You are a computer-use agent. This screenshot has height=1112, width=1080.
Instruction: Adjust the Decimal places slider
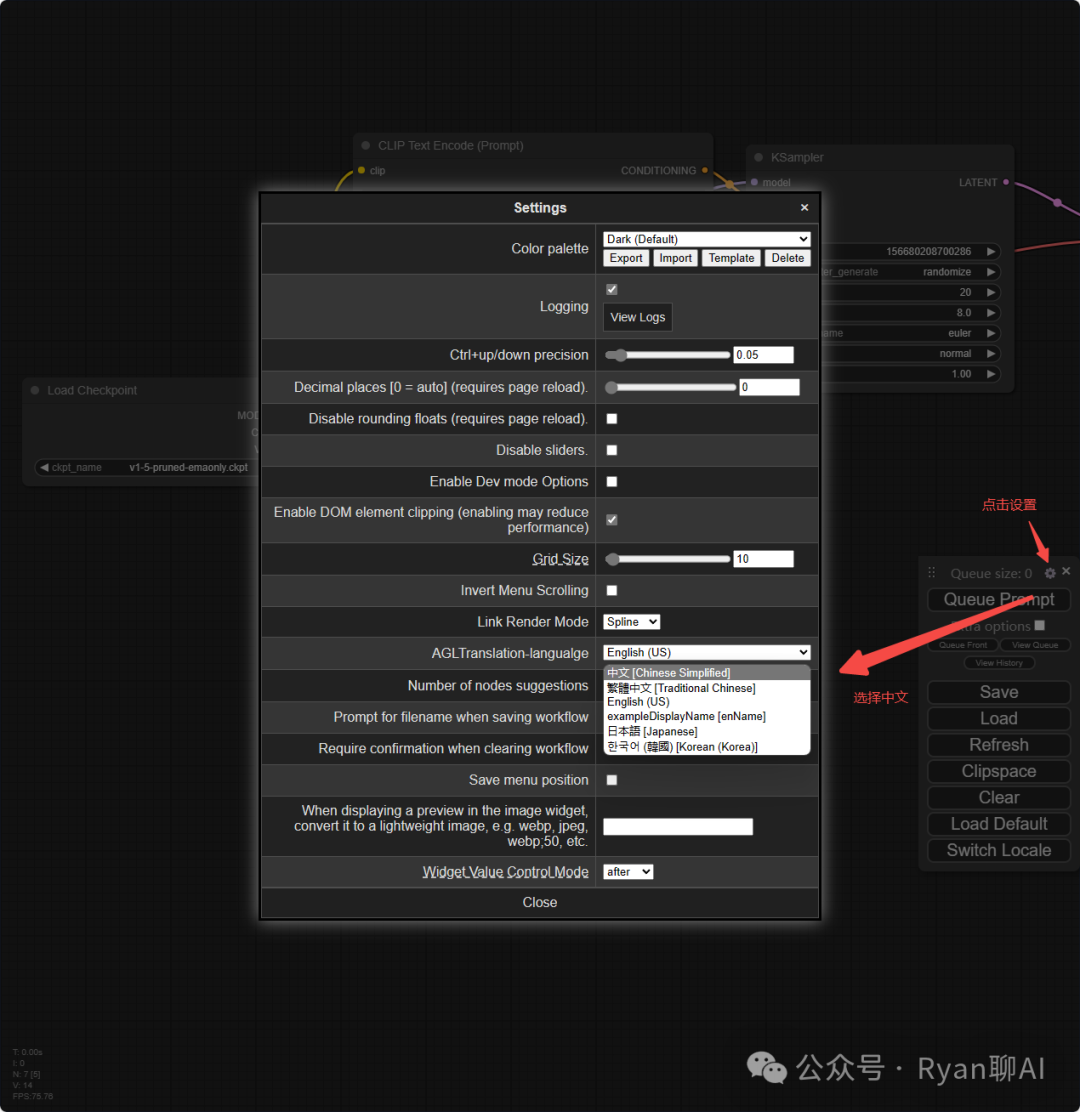pyautogui.click(x=671, y=387)
